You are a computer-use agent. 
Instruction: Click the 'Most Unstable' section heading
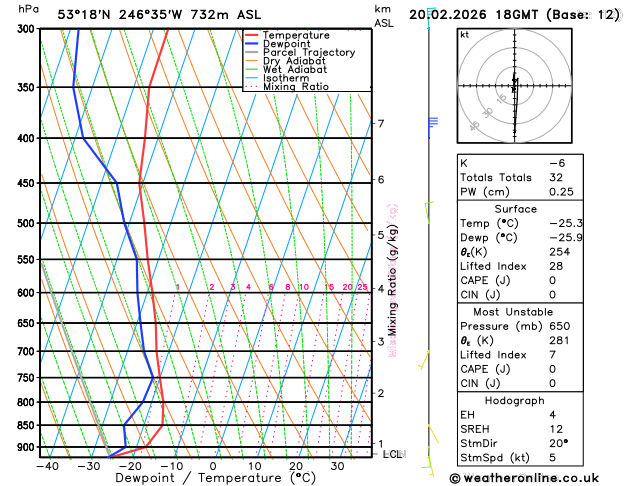[513, 312]
